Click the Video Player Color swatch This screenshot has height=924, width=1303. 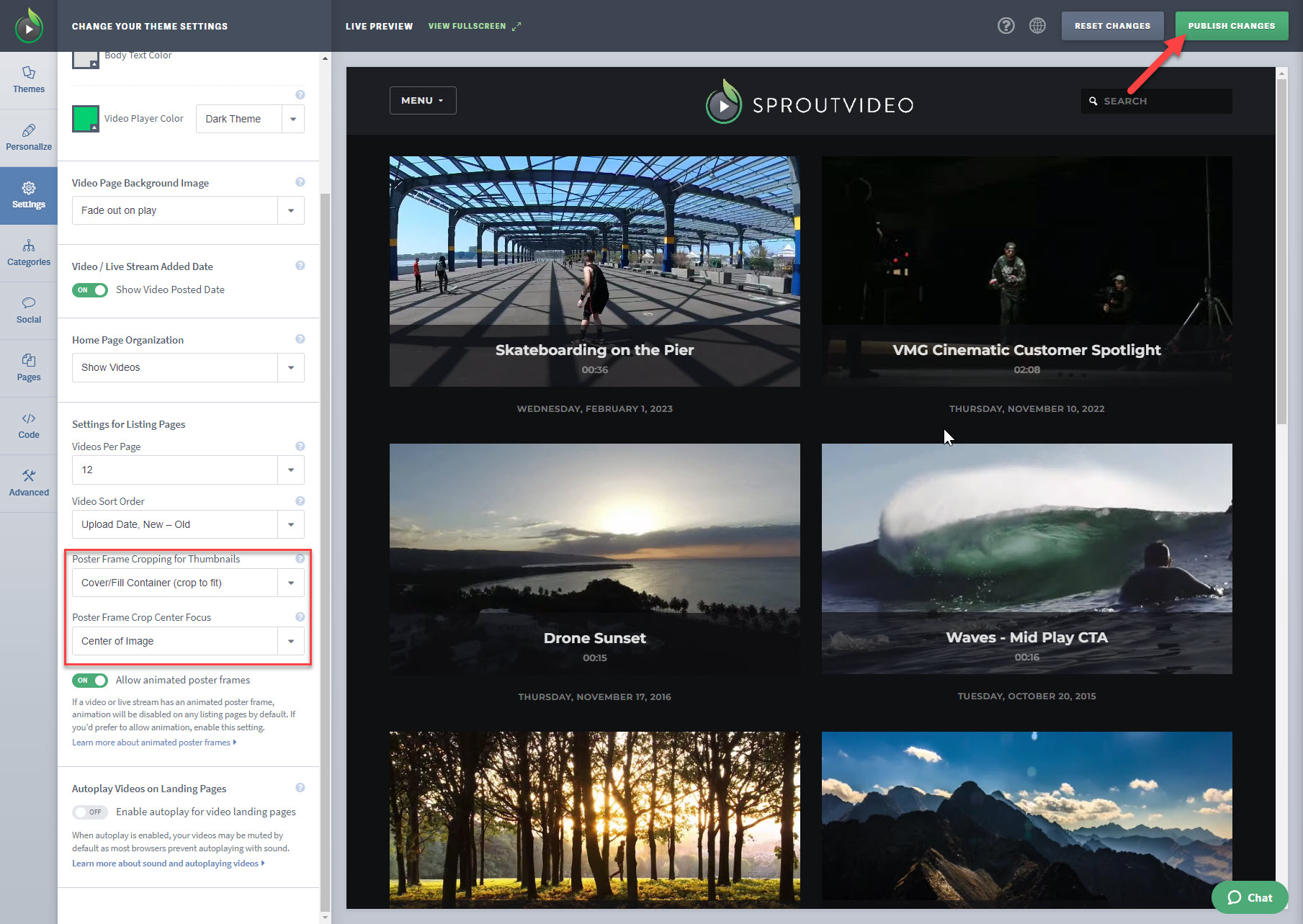(x=86, y=119)
